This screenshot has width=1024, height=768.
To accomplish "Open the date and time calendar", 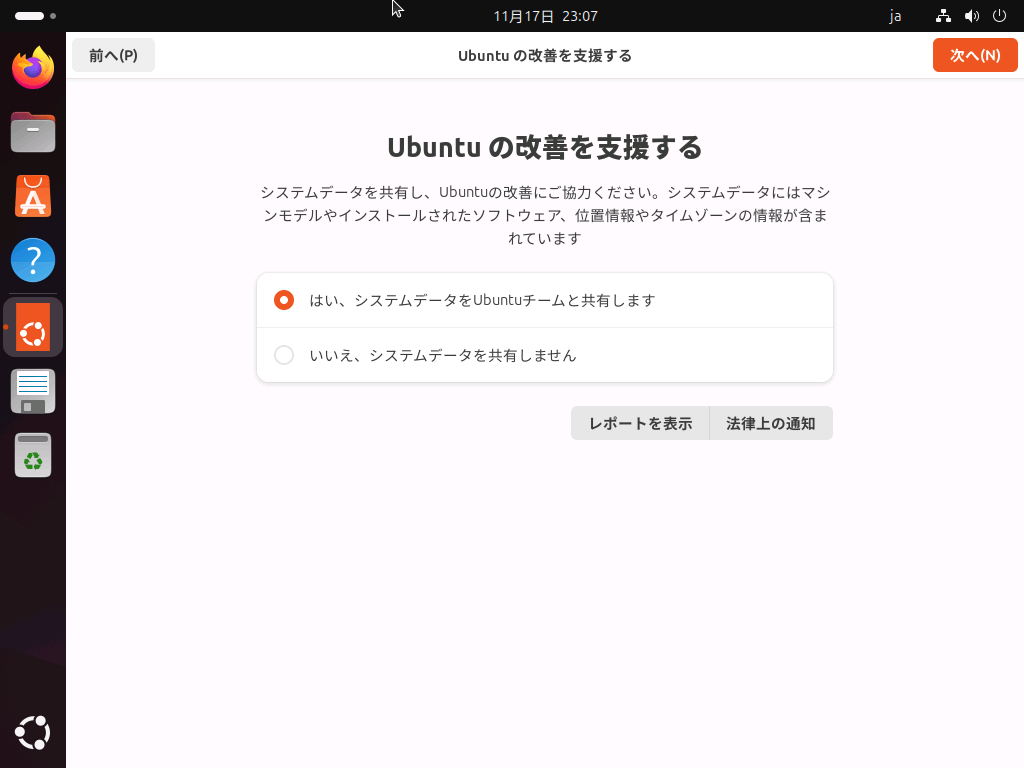I will [x=545, y=16].
